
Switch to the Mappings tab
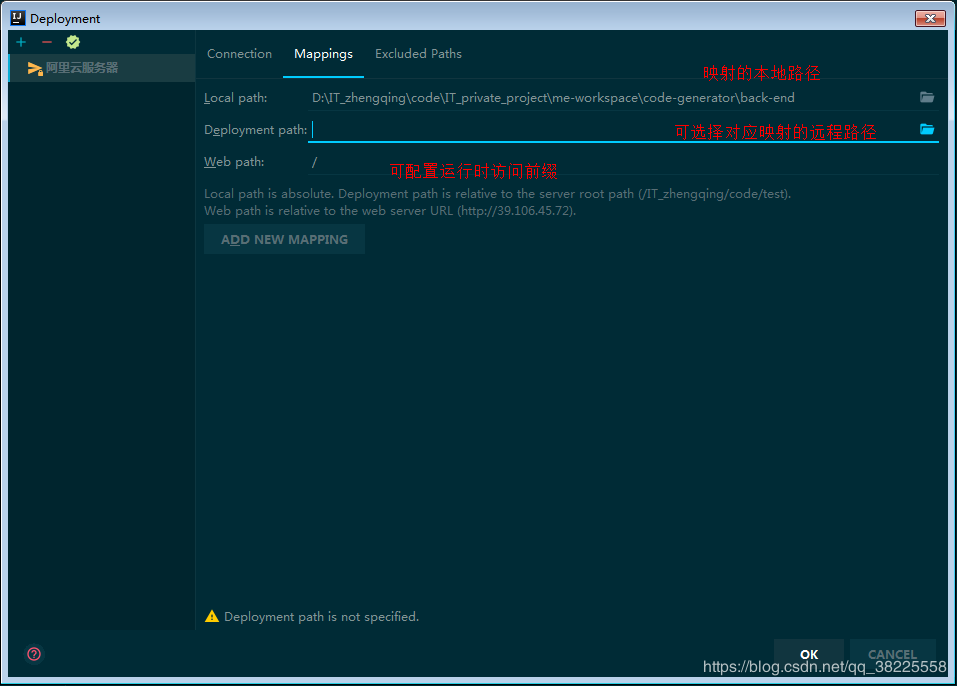coord(323,54)
